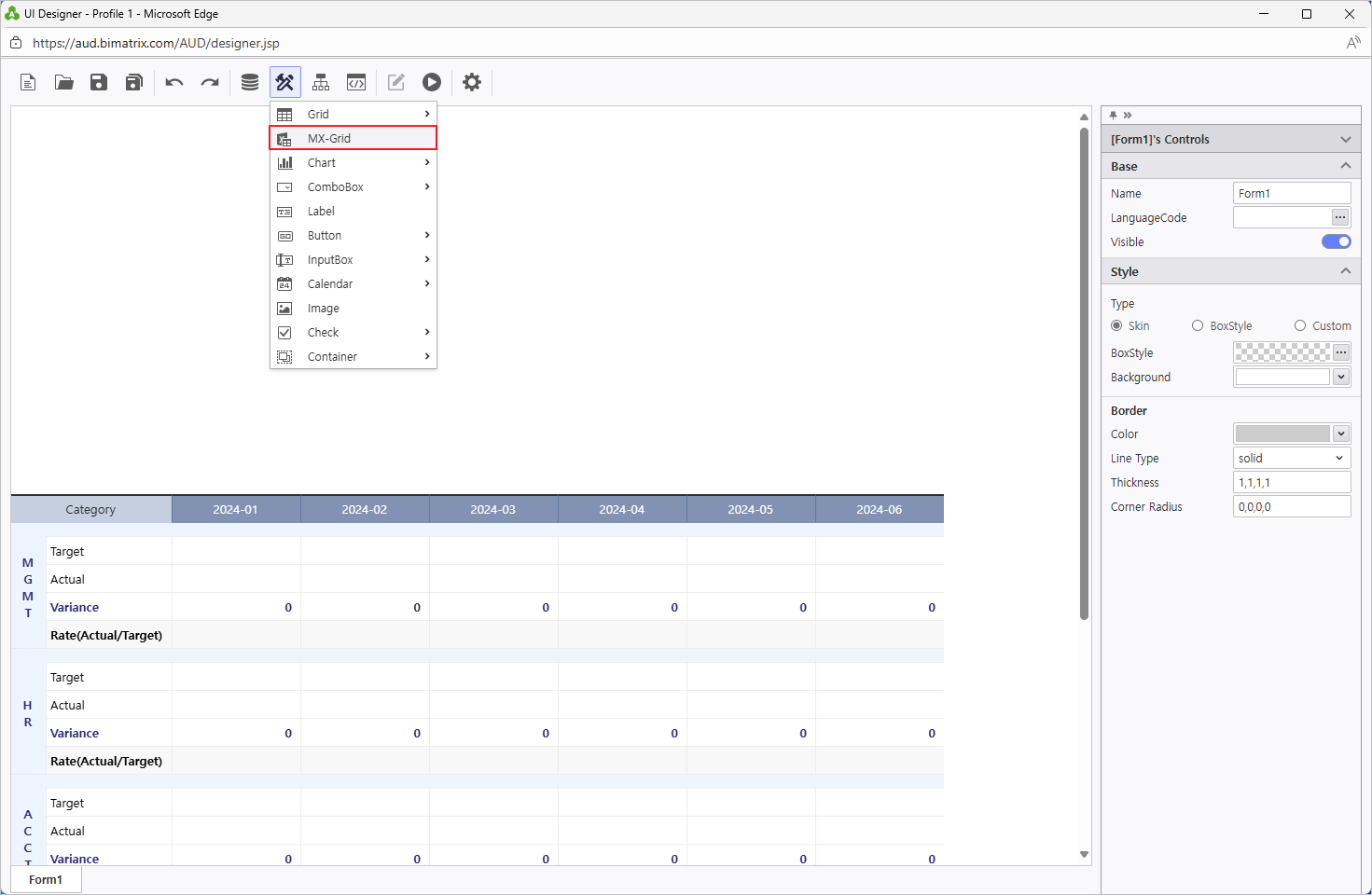Run the form with the play icon
The height and width of the screenshot is (895, 1372).
tap(431, 82)
